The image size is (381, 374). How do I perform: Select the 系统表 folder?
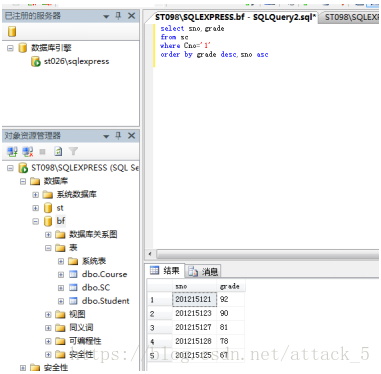tap(94, 261)
